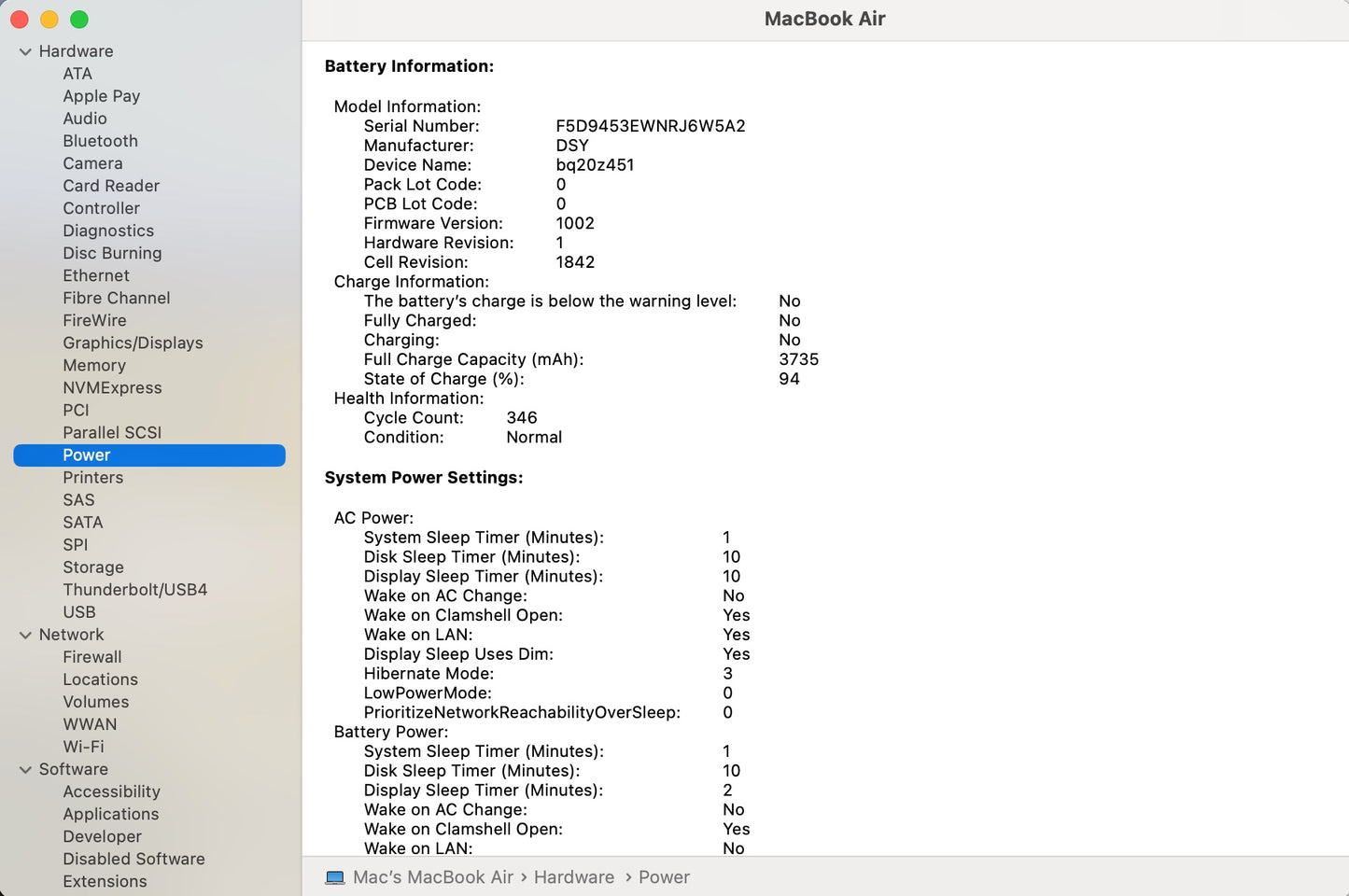
Task: Select the Storage hardware item
Action: click(92, 567)
